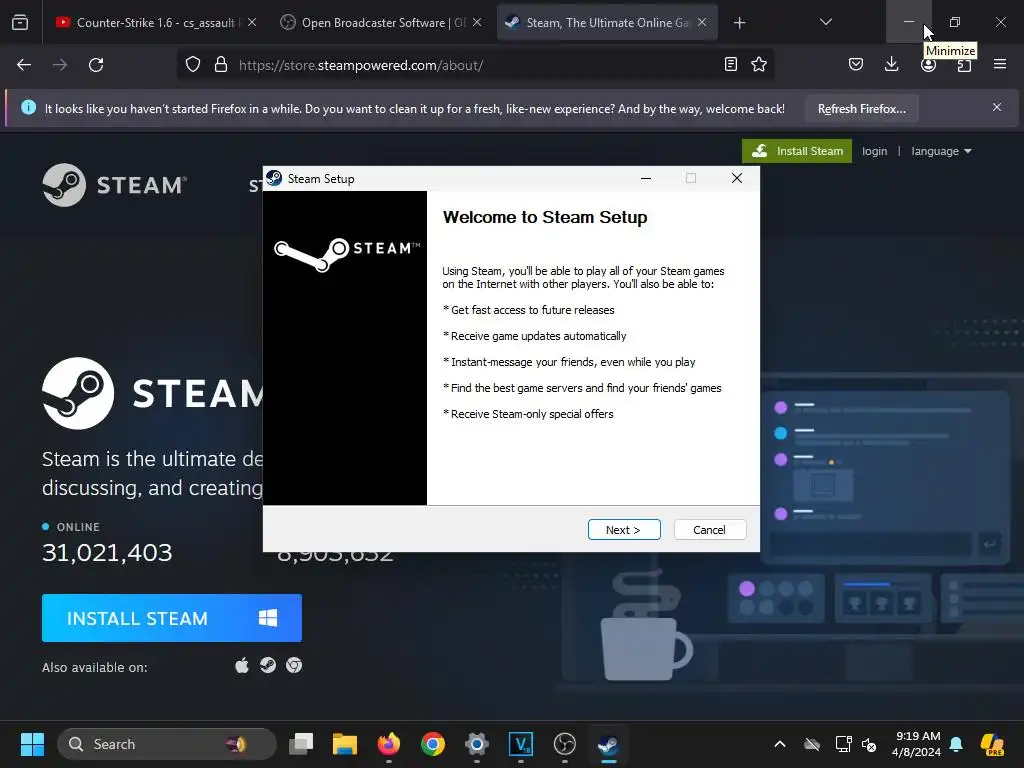
Task: Open Settings gear on the taskbar
Action: pyautogui.click(x=477, y=744)
